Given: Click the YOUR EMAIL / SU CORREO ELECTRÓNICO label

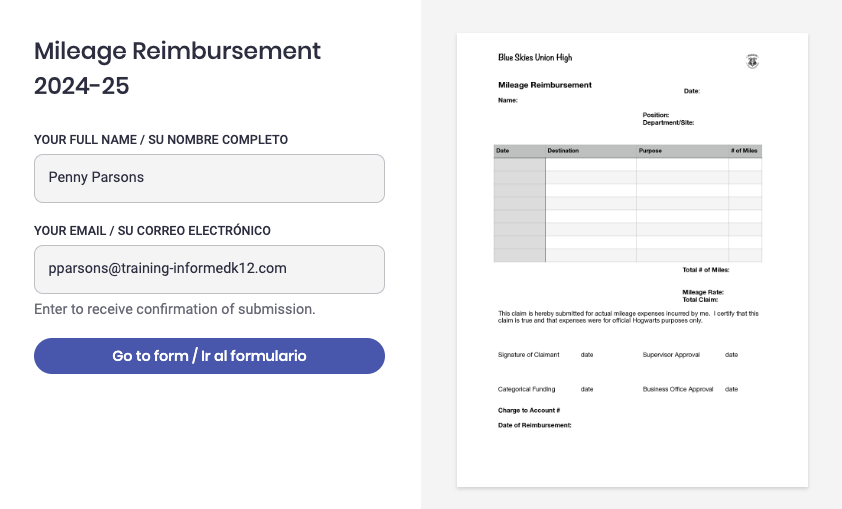Looking at the screenshot, I should (x=153, y=231).
